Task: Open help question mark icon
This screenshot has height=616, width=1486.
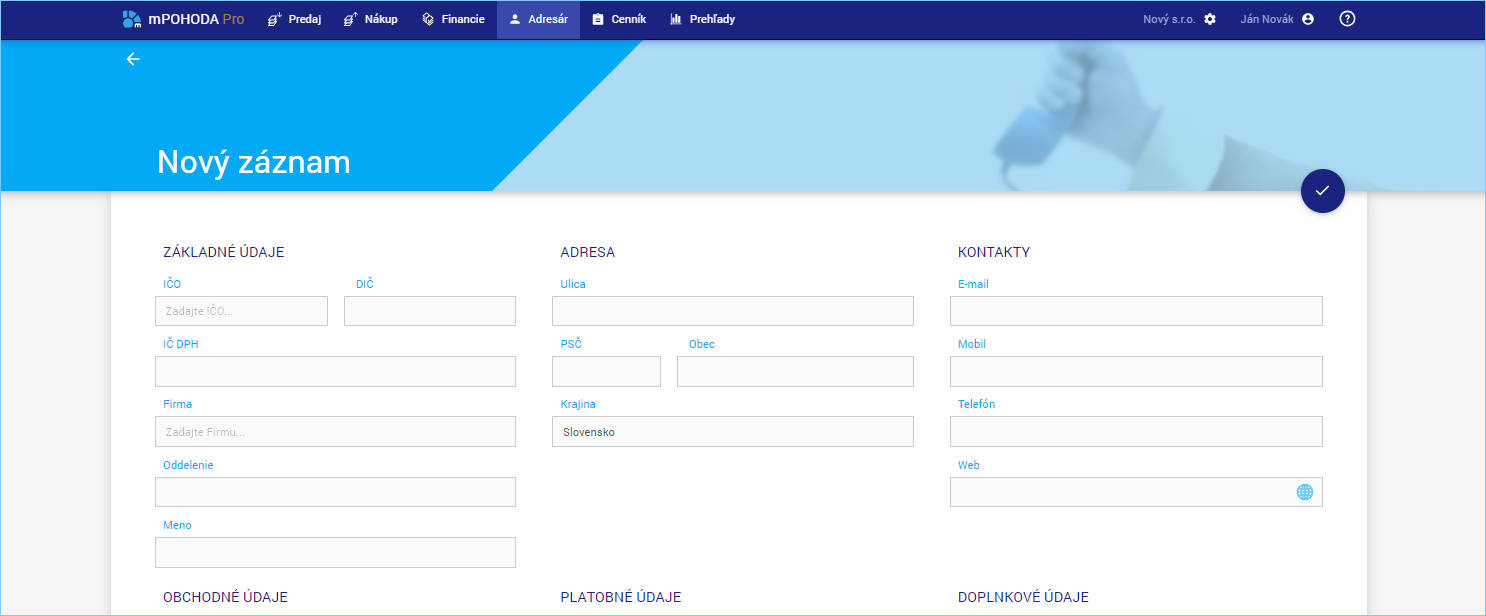Action: (1347, 19)
